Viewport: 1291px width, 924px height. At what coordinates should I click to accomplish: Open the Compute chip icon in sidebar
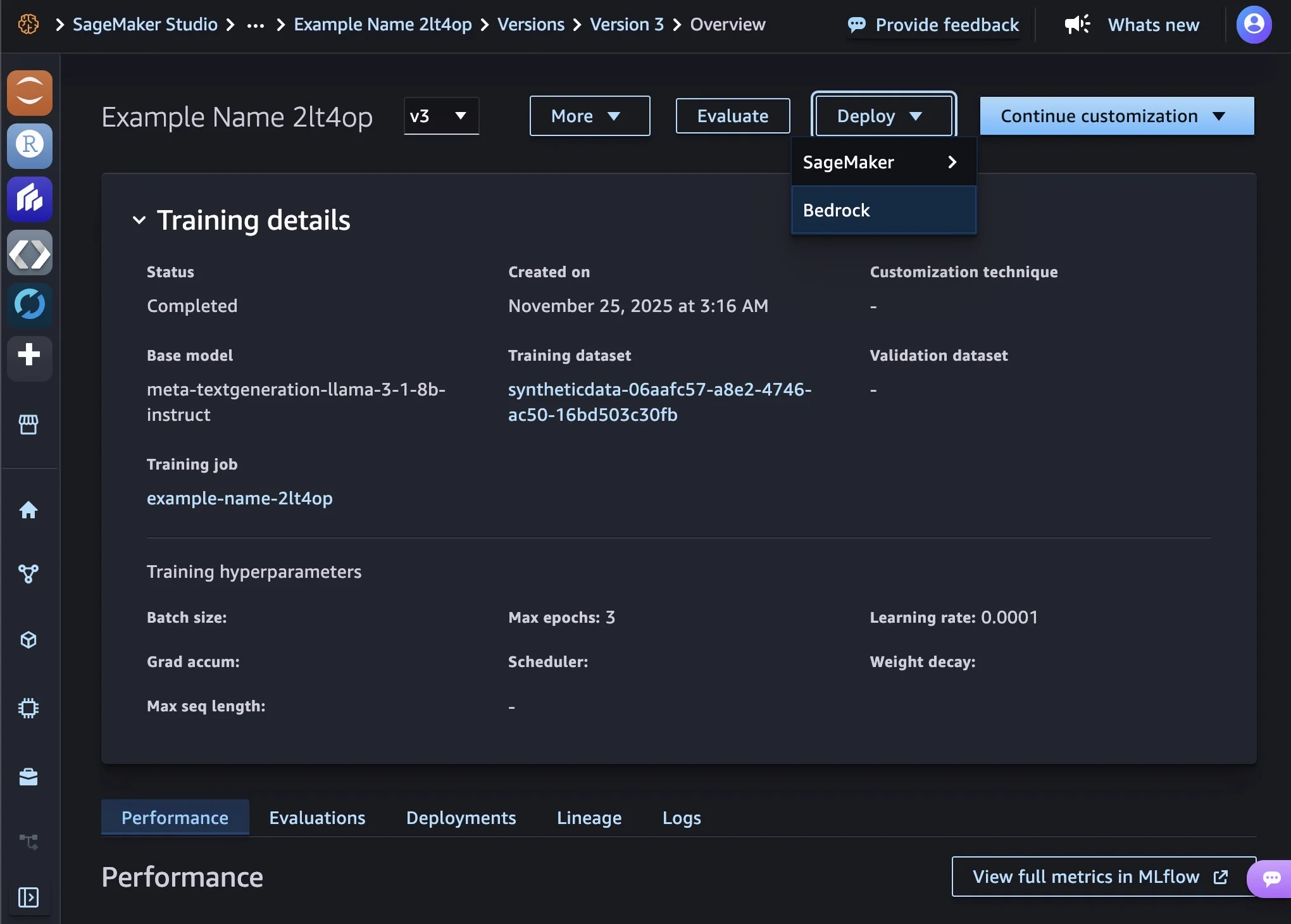28,708
